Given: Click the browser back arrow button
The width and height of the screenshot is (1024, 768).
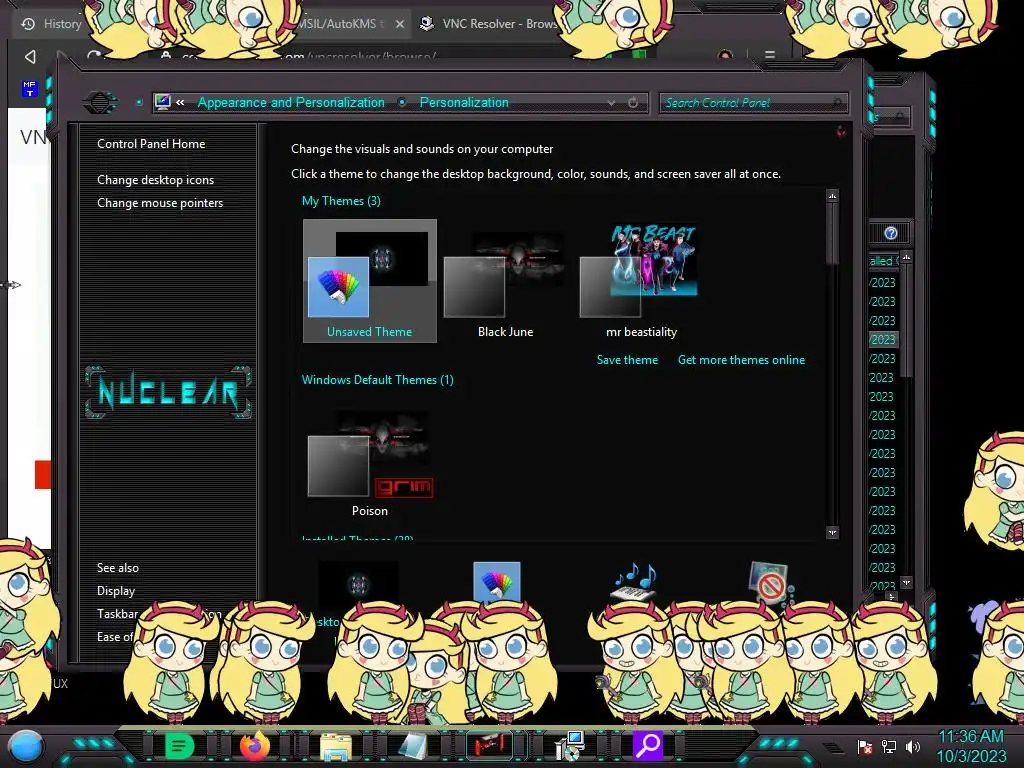Looking at the screenshot, I should pyautogui.click(x=30, y=57).
